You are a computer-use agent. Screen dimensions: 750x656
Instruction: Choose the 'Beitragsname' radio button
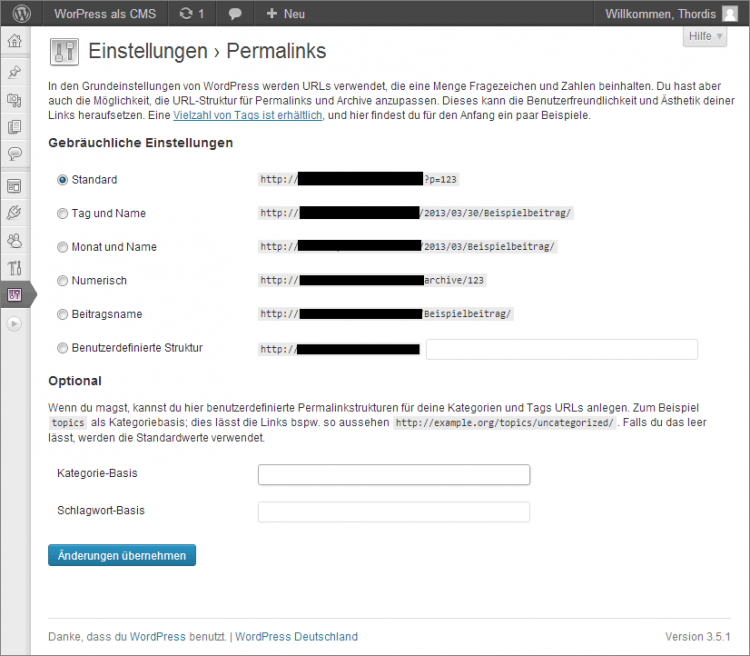(x=63, y=314)
